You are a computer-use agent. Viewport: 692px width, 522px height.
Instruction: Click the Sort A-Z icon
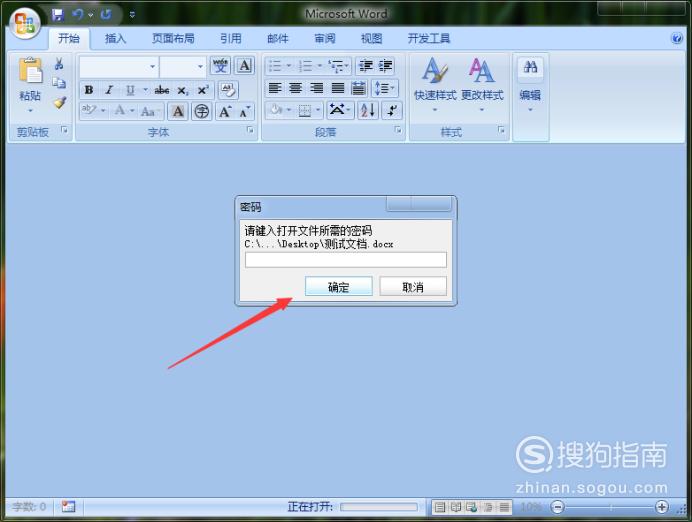pyautogui.click(x=367, y=110)
